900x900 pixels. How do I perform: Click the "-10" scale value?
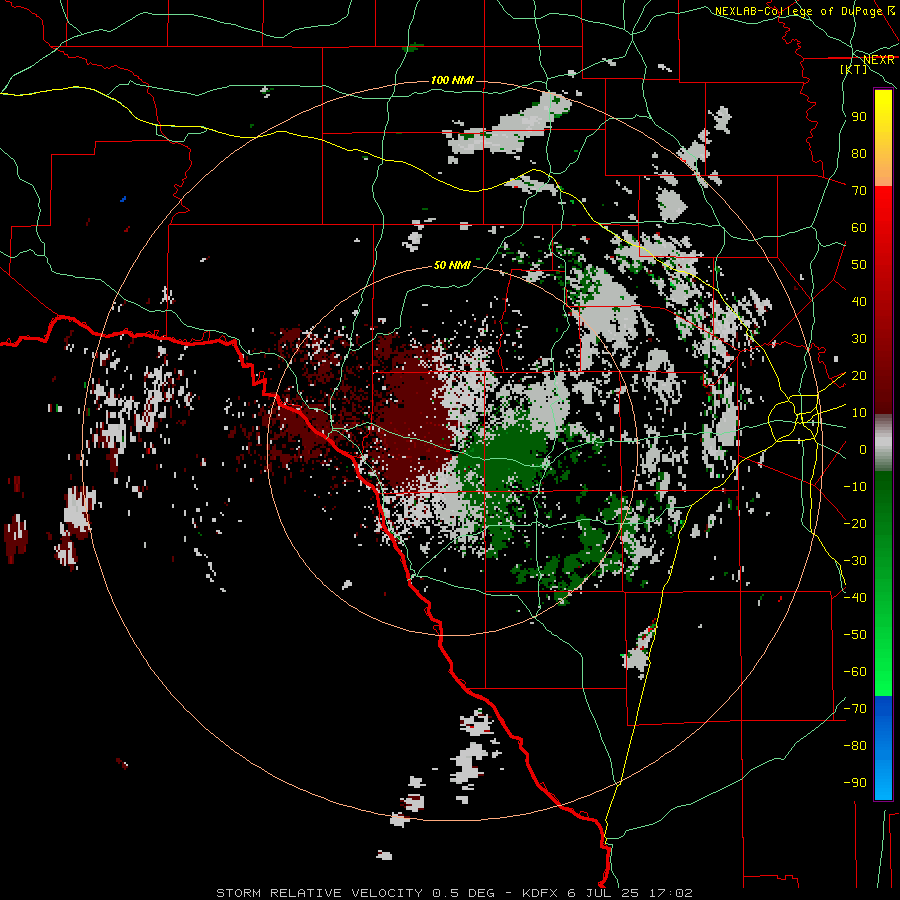pyautogui.click(x=855, y=487)
